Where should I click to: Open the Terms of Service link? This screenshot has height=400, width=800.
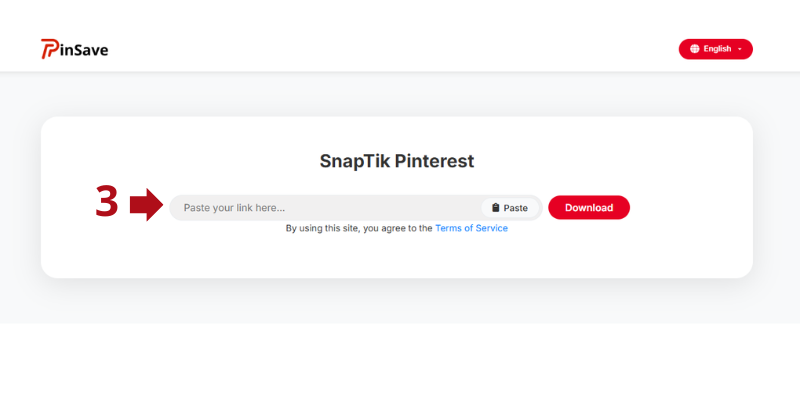click(471, 228)
